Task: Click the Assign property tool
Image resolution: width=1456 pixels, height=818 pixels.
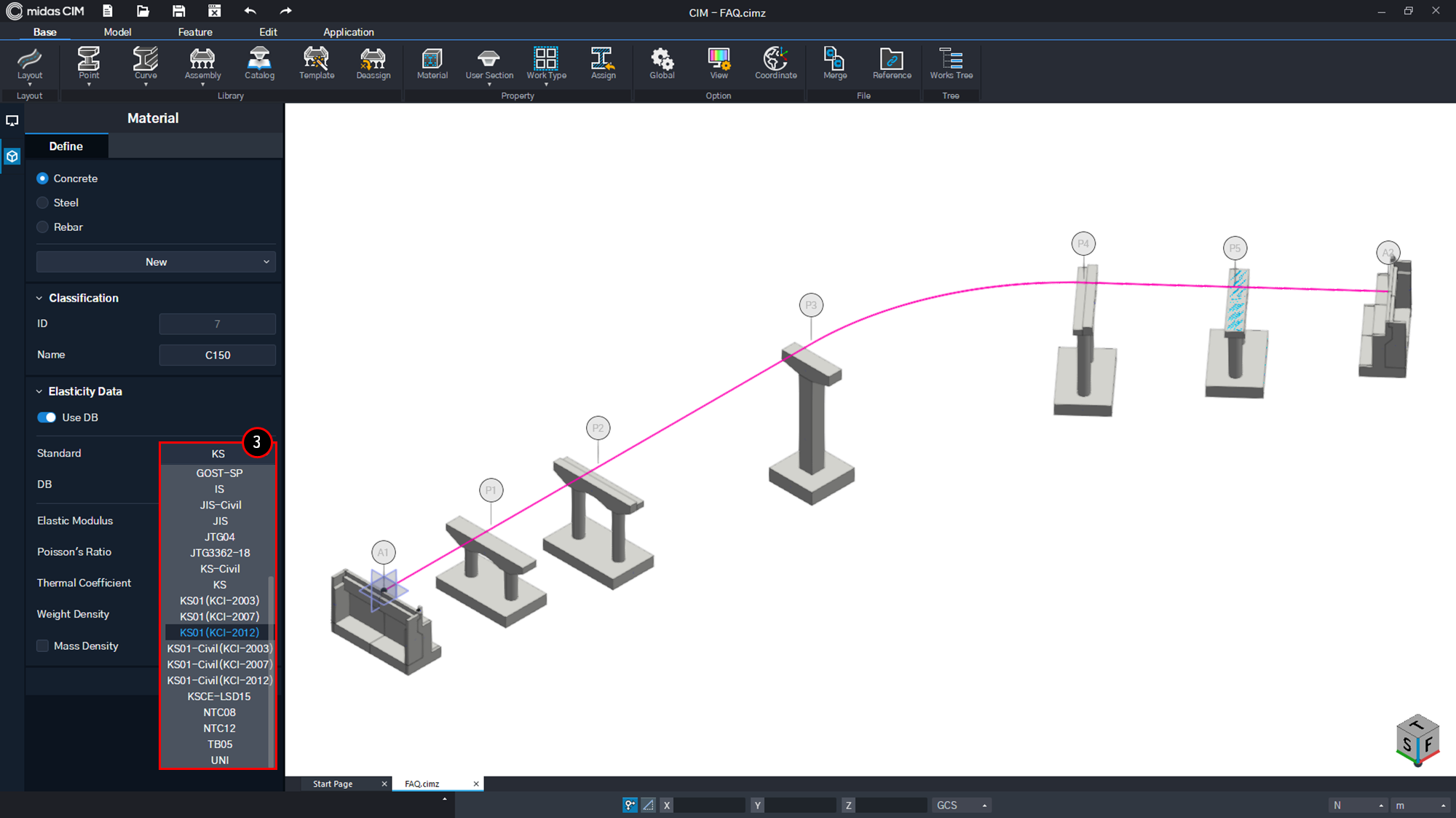Action: (x=603, y=63)
